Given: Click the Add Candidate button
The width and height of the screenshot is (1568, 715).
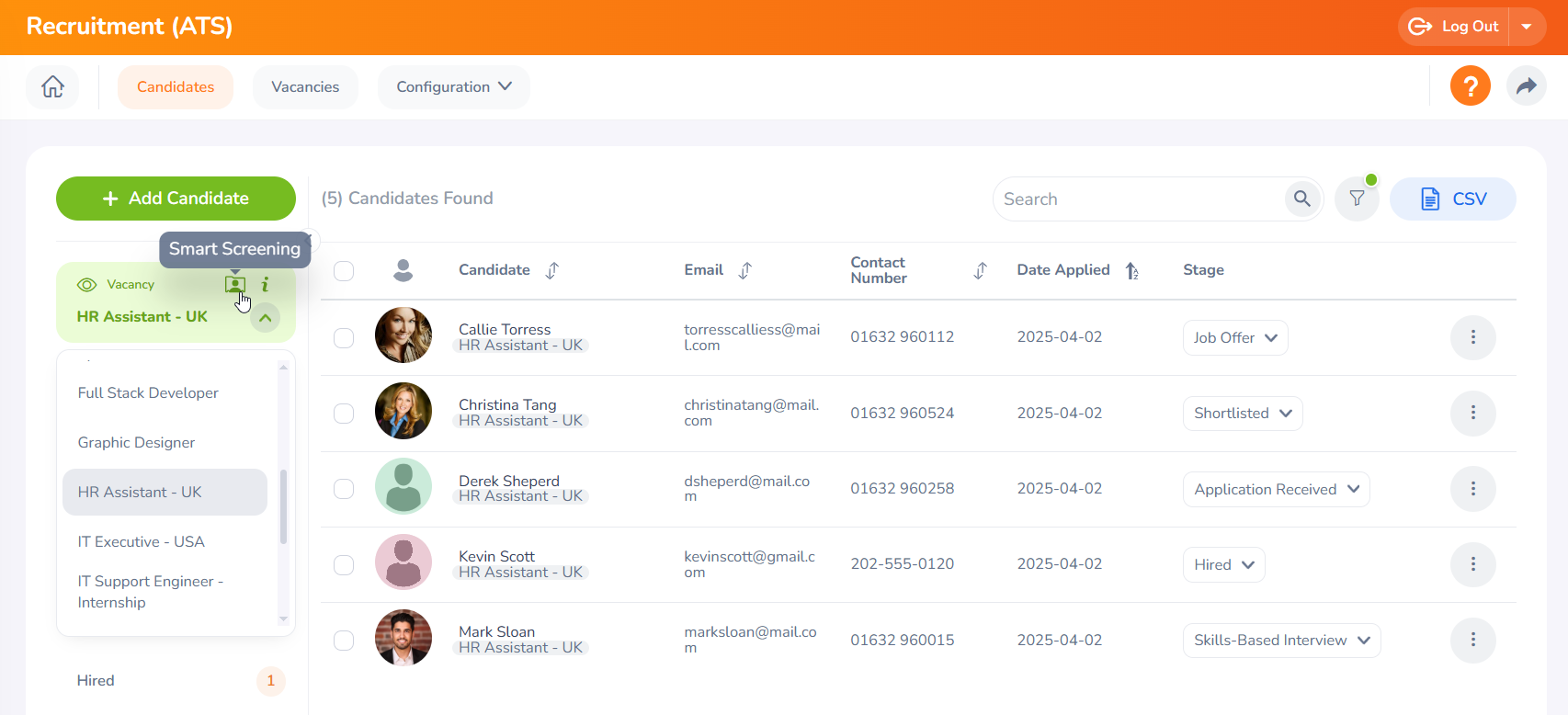Looking at the screenshot, I should pyautogui.click(x=176, y=199).
